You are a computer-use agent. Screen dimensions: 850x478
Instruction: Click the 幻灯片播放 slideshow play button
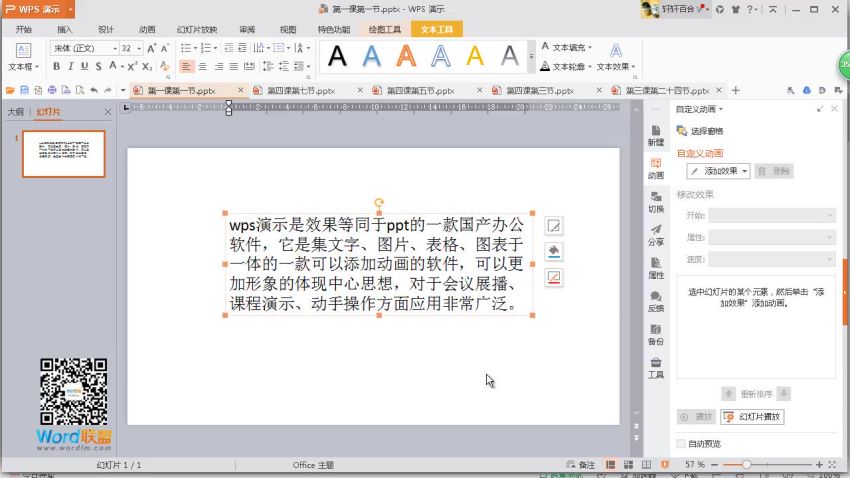click(x=752, y=416)
